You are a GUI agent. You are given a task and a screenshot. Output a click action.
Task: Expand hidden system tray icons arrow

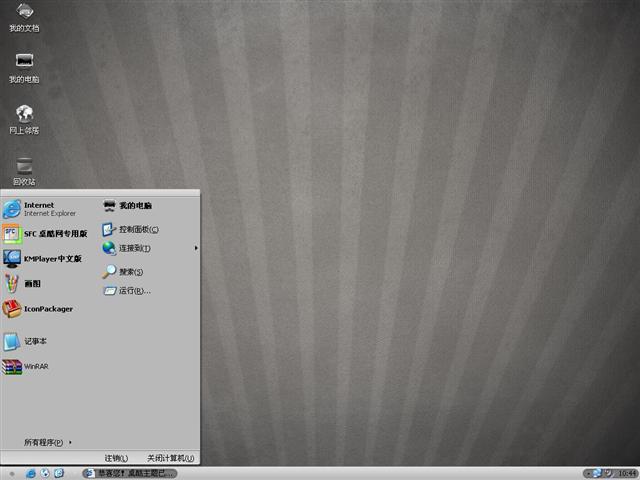(x=588, y=473)
